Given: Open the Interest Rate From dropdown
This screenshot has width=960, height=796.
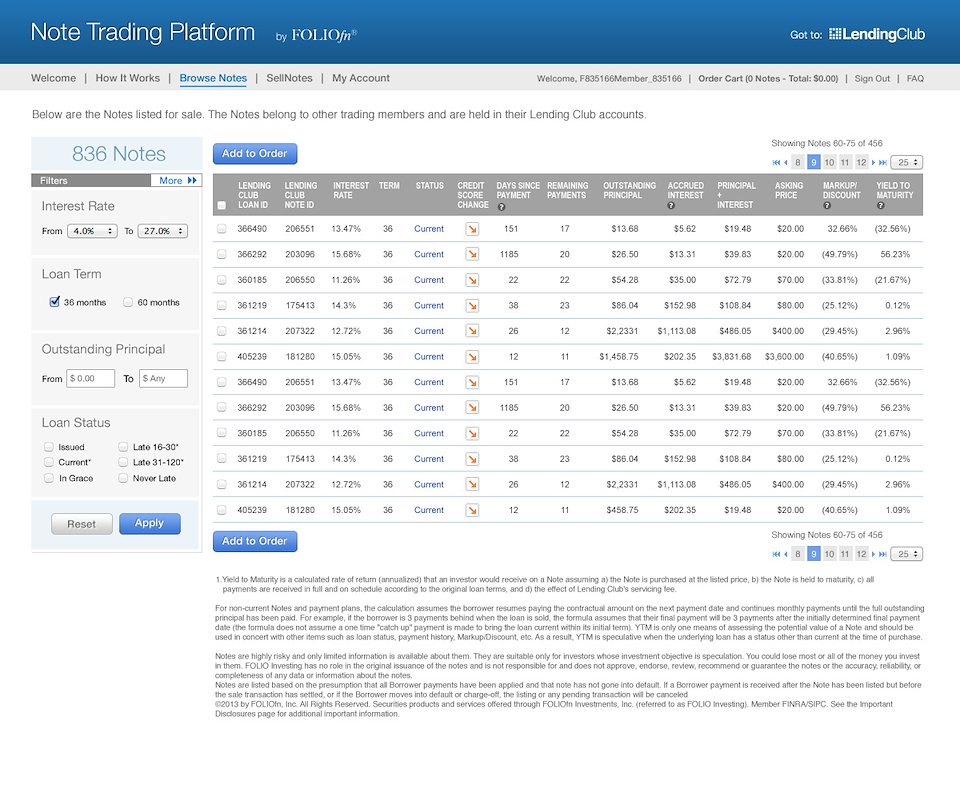Looking at the screenshot, I should pyautogui.click(x=92, y=231).
